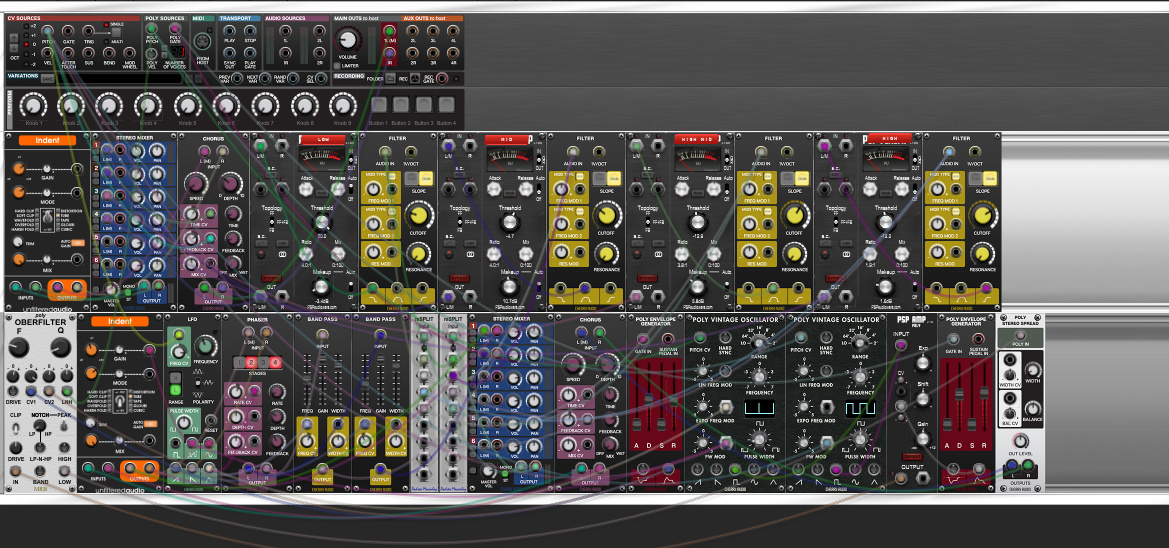This screenshot has height=548, width=1169.
Task: Click the Poly Stereo Spread WIDTH knob
Action: [1033, 371]
